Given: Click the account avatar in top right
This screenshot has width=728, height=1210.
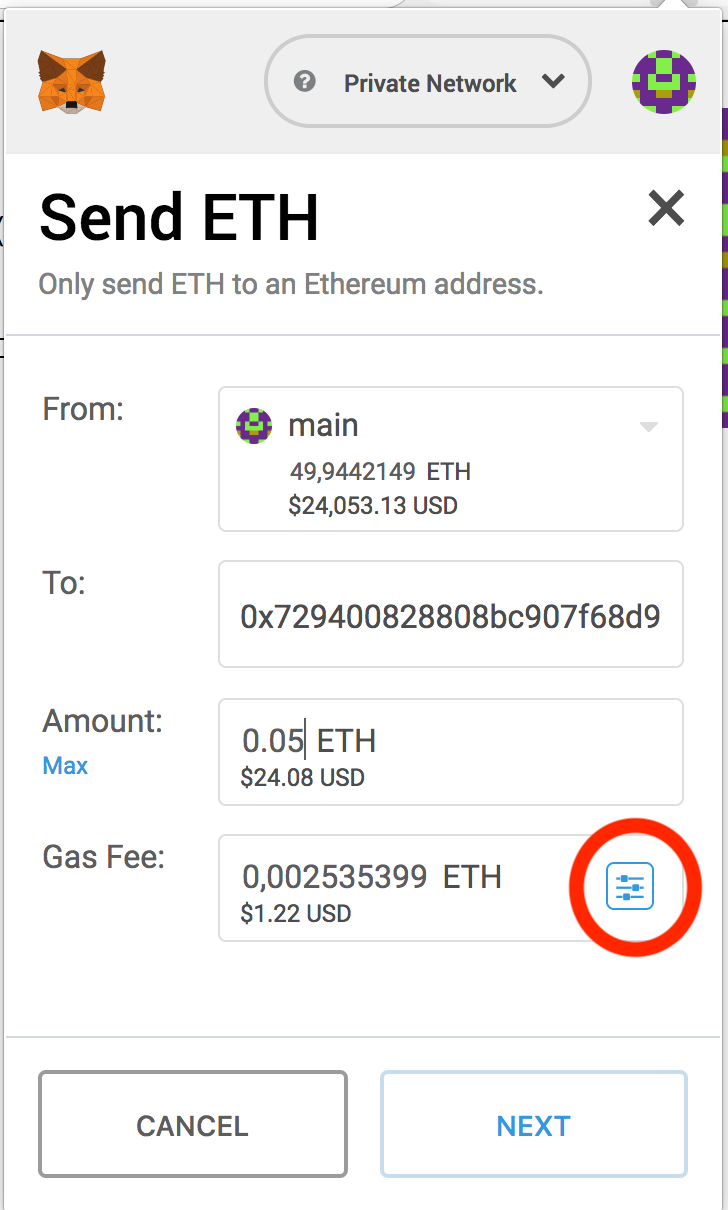Looking at the screenshot, I should pyautogui.click(x=663, y=82).
